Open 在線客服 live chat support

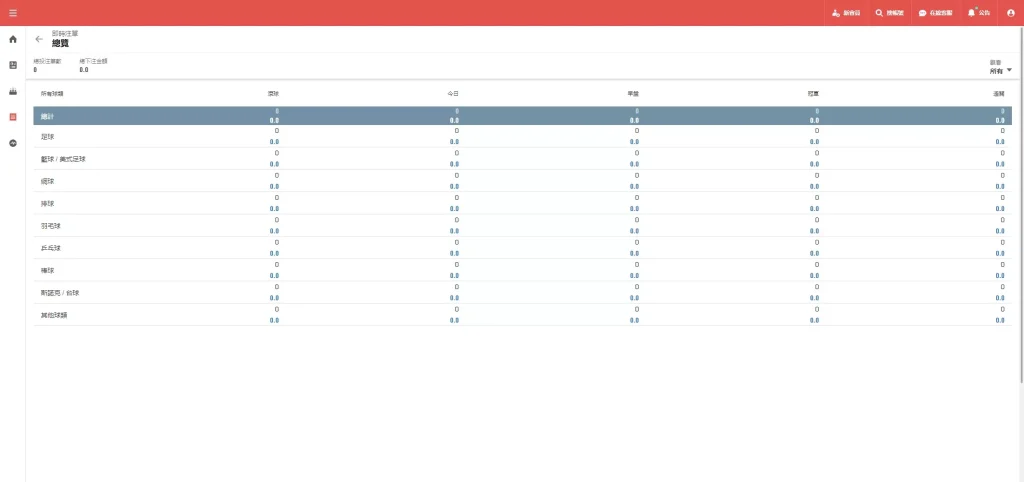coord(934,13)
